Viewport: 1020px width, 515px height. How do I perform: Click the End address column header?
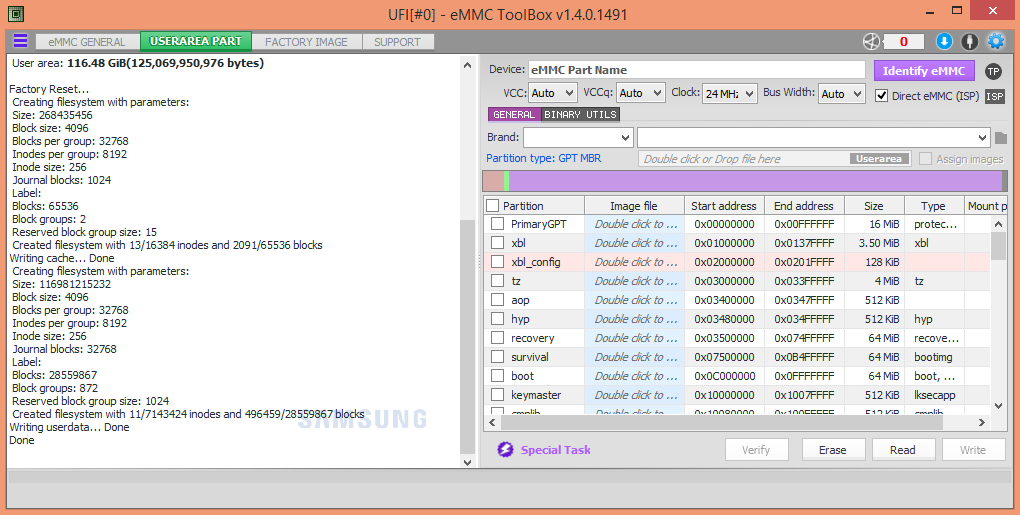(x=804, y=205)
